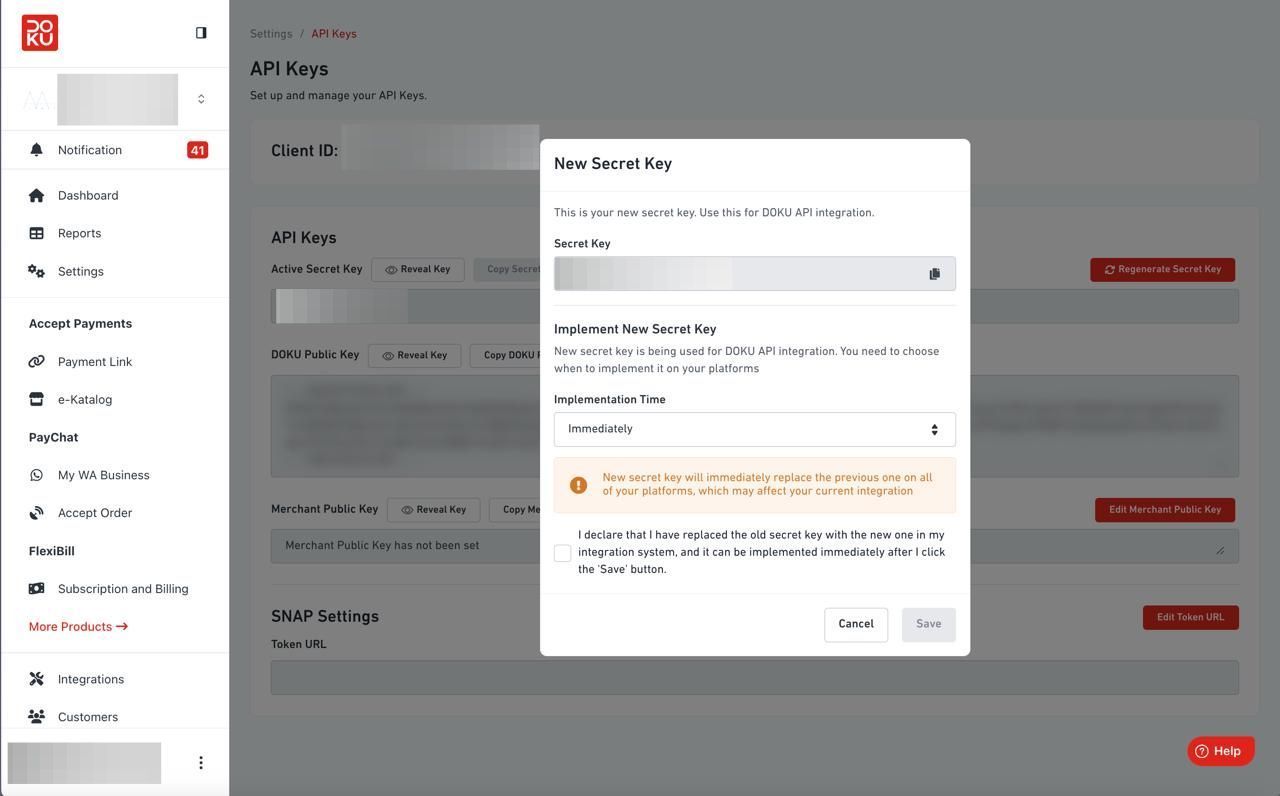The image size is (1280, 796).
Task: Open the Implementation Time dropdown
Action: click(x=755, y=430)
